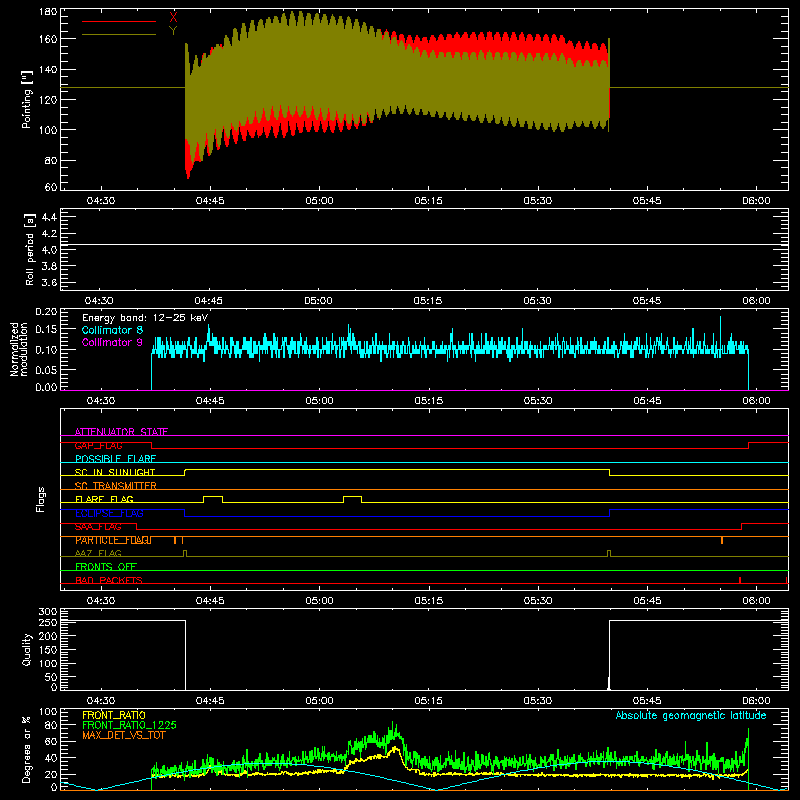Select the SAA_FLAG label
Viewport: 800px width, 800px height.
[x=98, y=527]
